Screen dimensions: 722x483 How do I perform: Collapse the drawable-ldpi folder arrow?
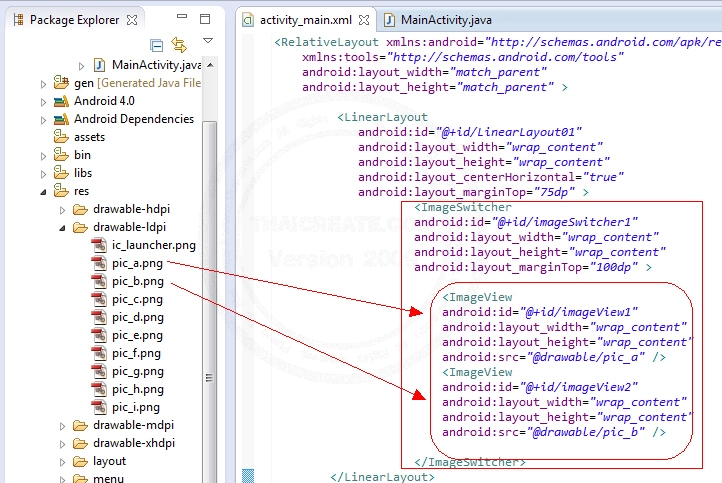(x=63, y=227)
